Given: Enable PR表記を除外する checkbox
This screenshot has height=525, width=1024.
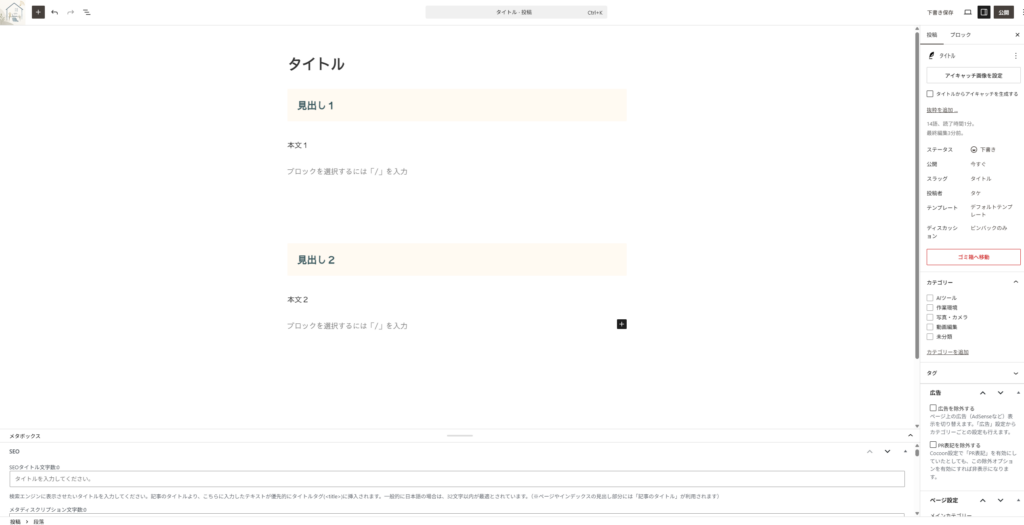Looking at the screenshot, I should 933,445.
